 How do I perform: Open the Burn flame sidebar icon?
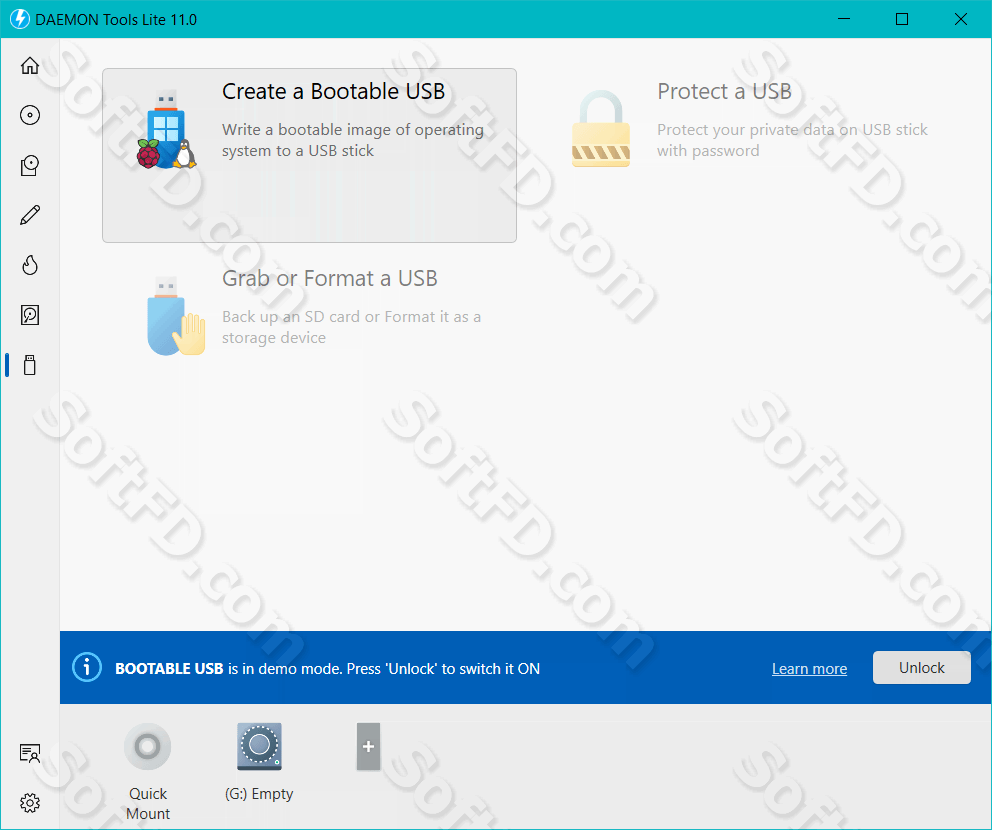pos(30,264)
